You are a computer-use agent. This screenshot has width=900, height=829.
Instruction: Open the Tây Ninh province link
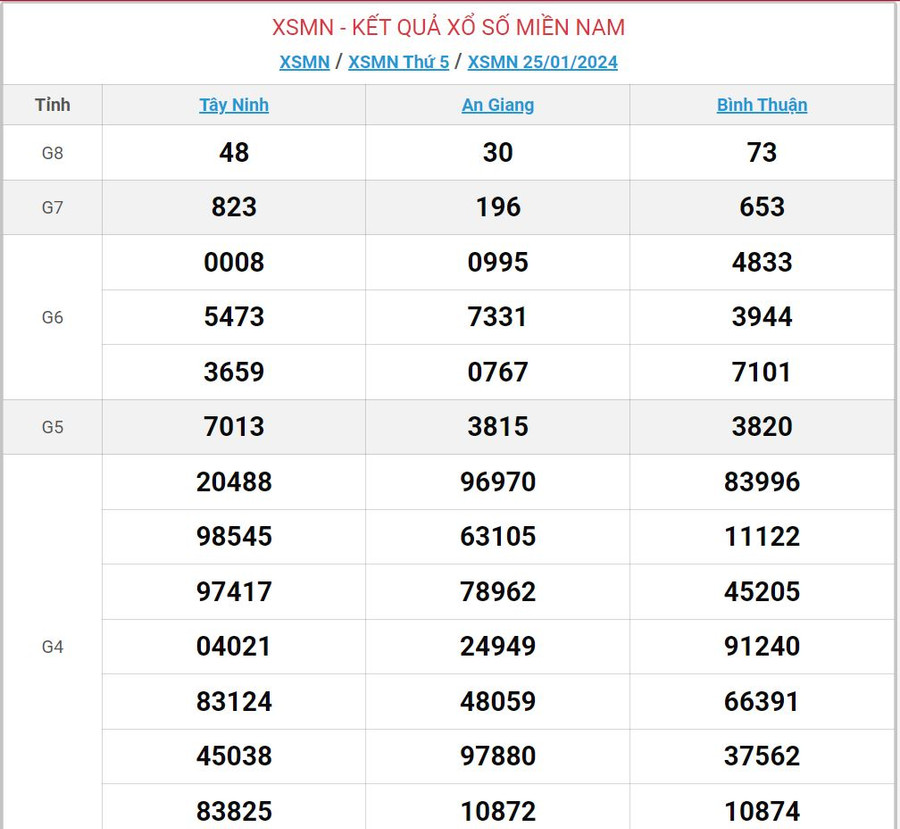click(x=234, y=105)
